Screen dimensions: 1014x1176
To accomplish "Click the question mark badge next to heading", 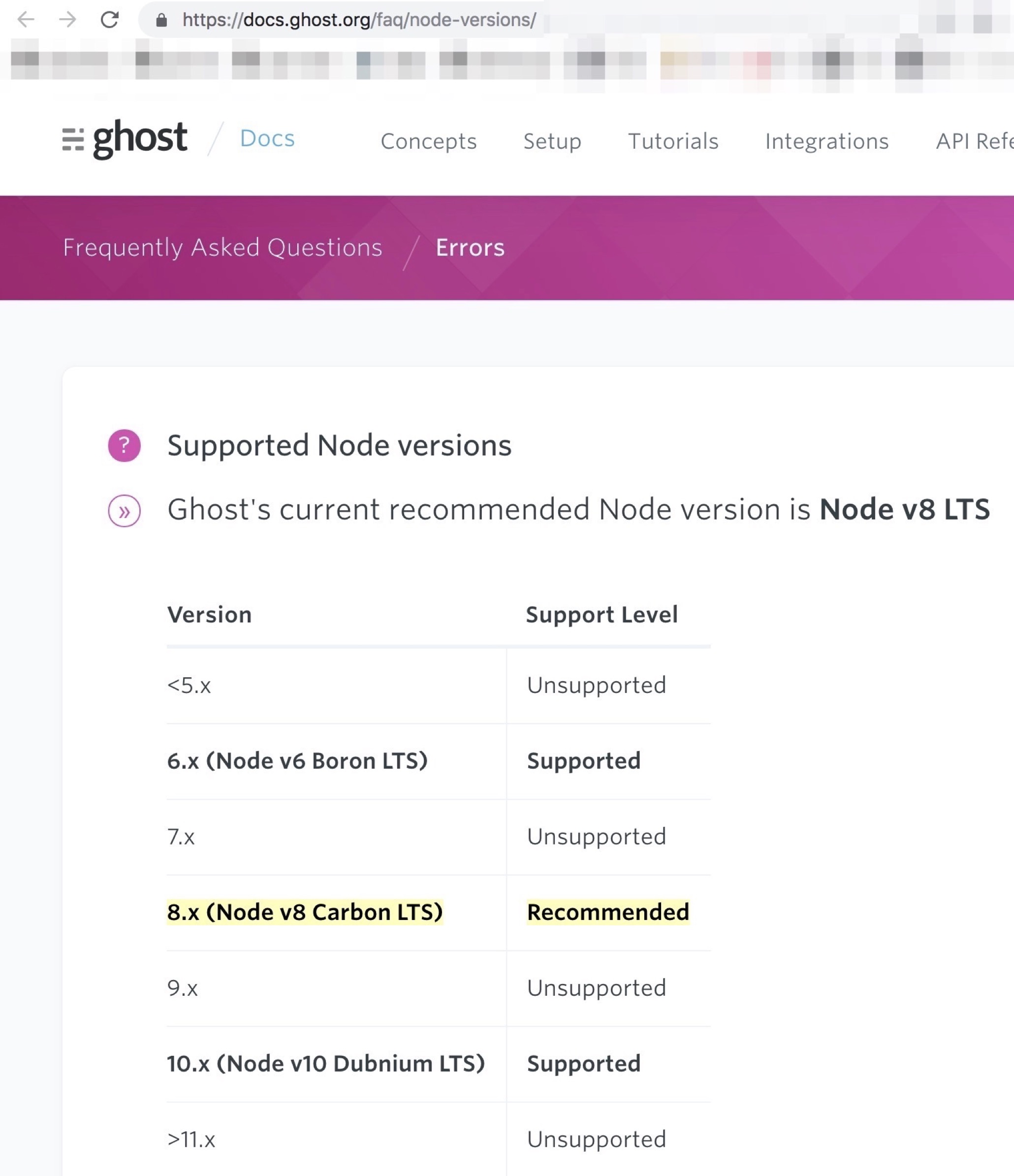I will pyautogui.click(x=124, y=446).
